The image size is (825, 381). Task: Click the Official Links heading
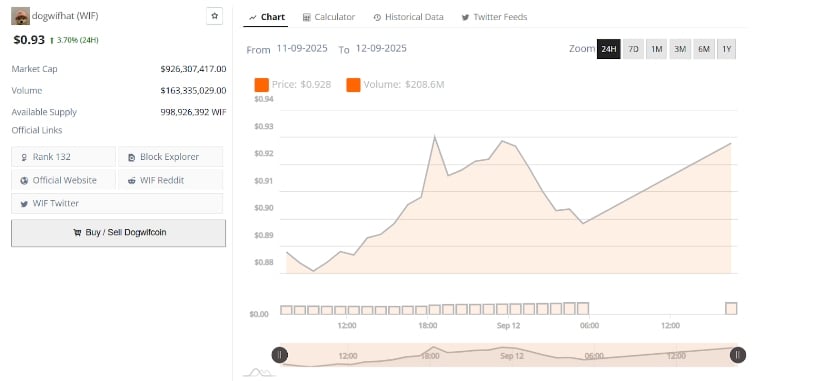coord(37,130)
